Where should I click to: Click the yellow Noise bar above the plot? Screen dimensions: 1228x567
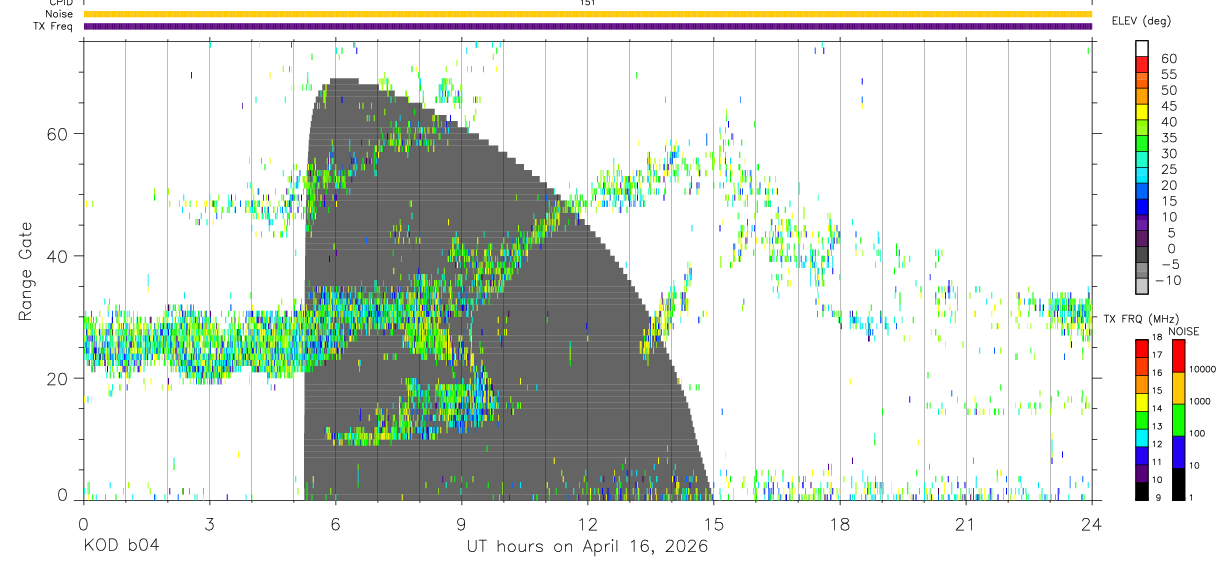[587, 14]
